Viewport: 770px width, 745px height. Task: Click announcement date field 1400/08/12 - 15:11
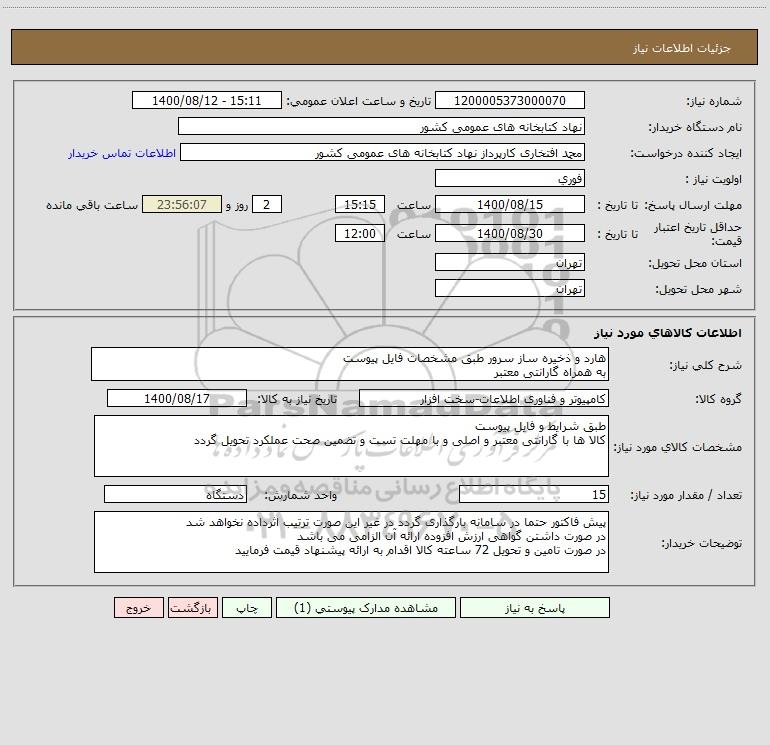[x=207, y=101]
